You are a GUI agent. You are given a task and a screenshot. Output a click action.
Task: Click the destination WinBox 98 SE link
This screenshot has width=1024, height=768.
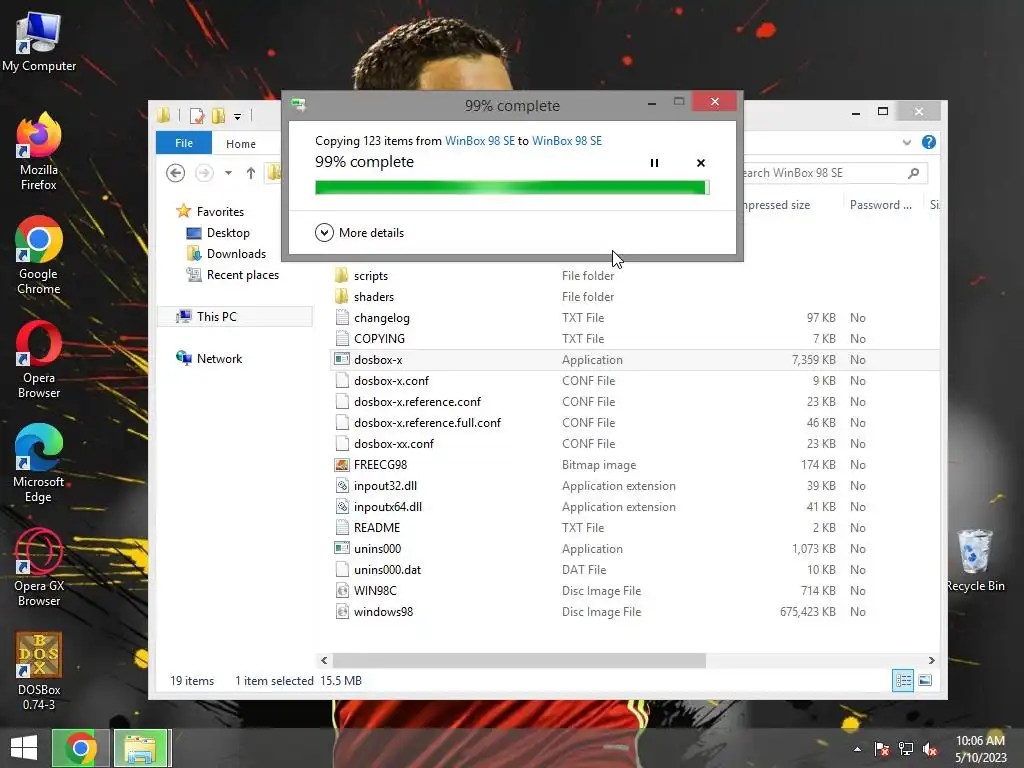567,141
